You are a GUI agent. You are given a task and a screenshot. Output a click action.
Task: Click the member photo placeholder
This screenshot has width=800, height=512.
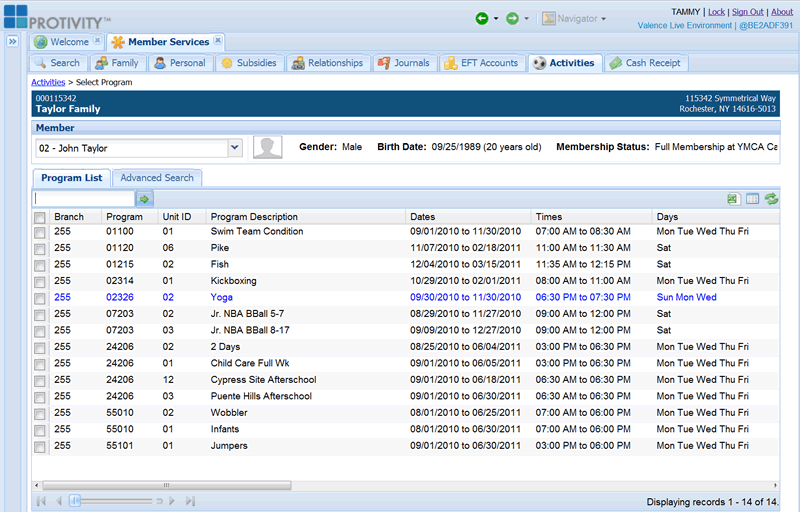tap(267, 148)
